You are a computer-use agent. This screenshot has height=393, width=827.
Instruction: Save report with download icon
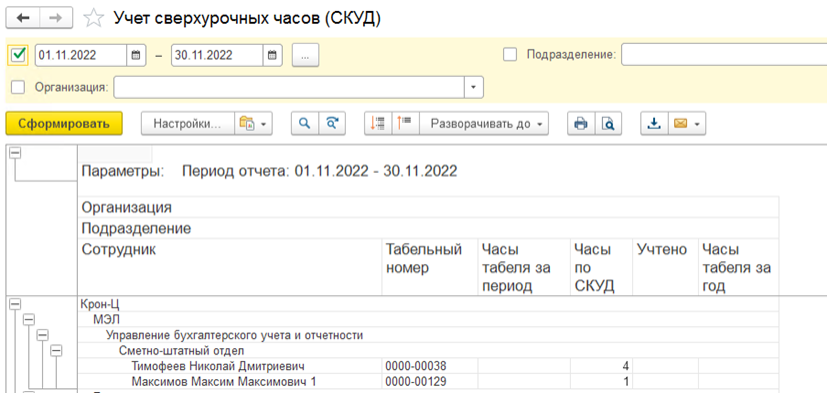pyautogui.click(x=654, y=123)
